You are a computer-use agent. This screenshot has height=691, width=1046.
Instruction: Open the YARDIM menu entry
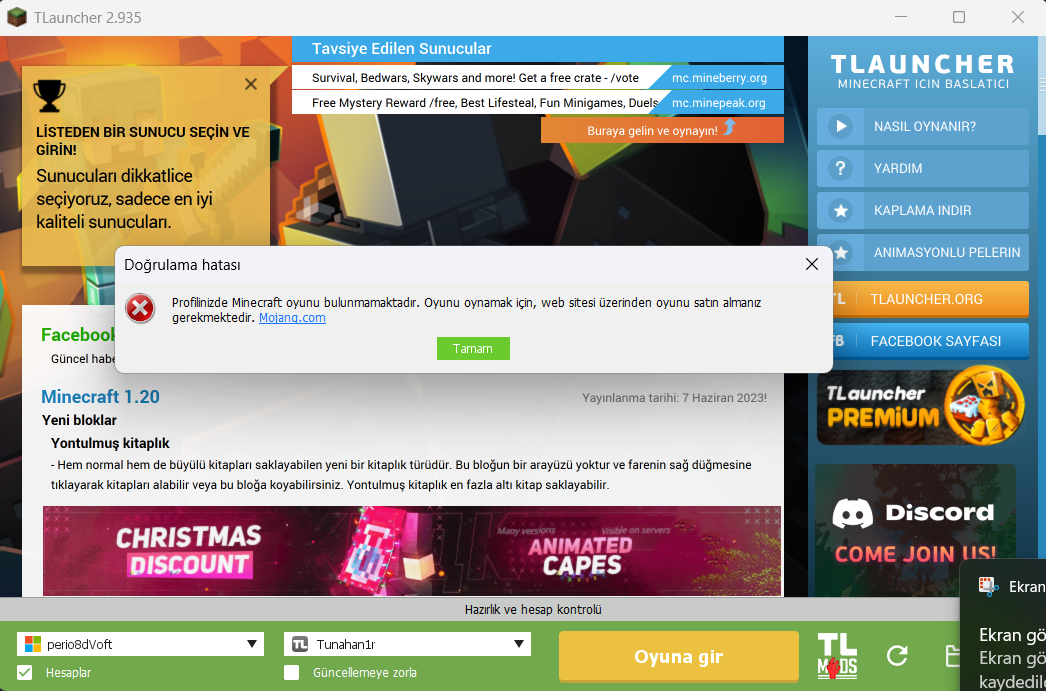[x=923, y=168]
